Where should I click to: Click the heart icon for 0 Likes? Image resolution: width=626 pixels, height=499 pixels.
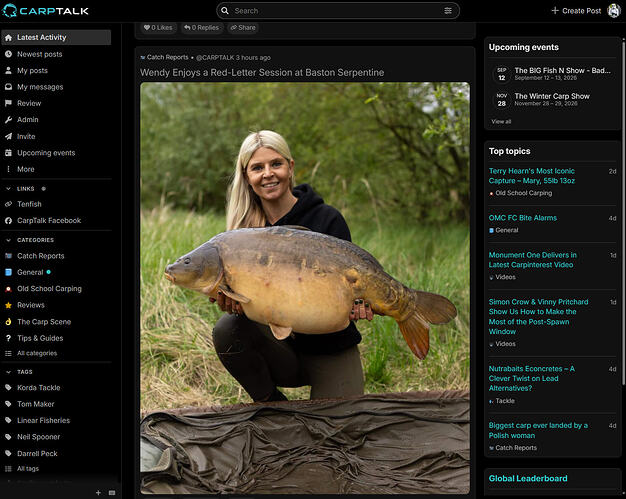(x=147, y=28)
